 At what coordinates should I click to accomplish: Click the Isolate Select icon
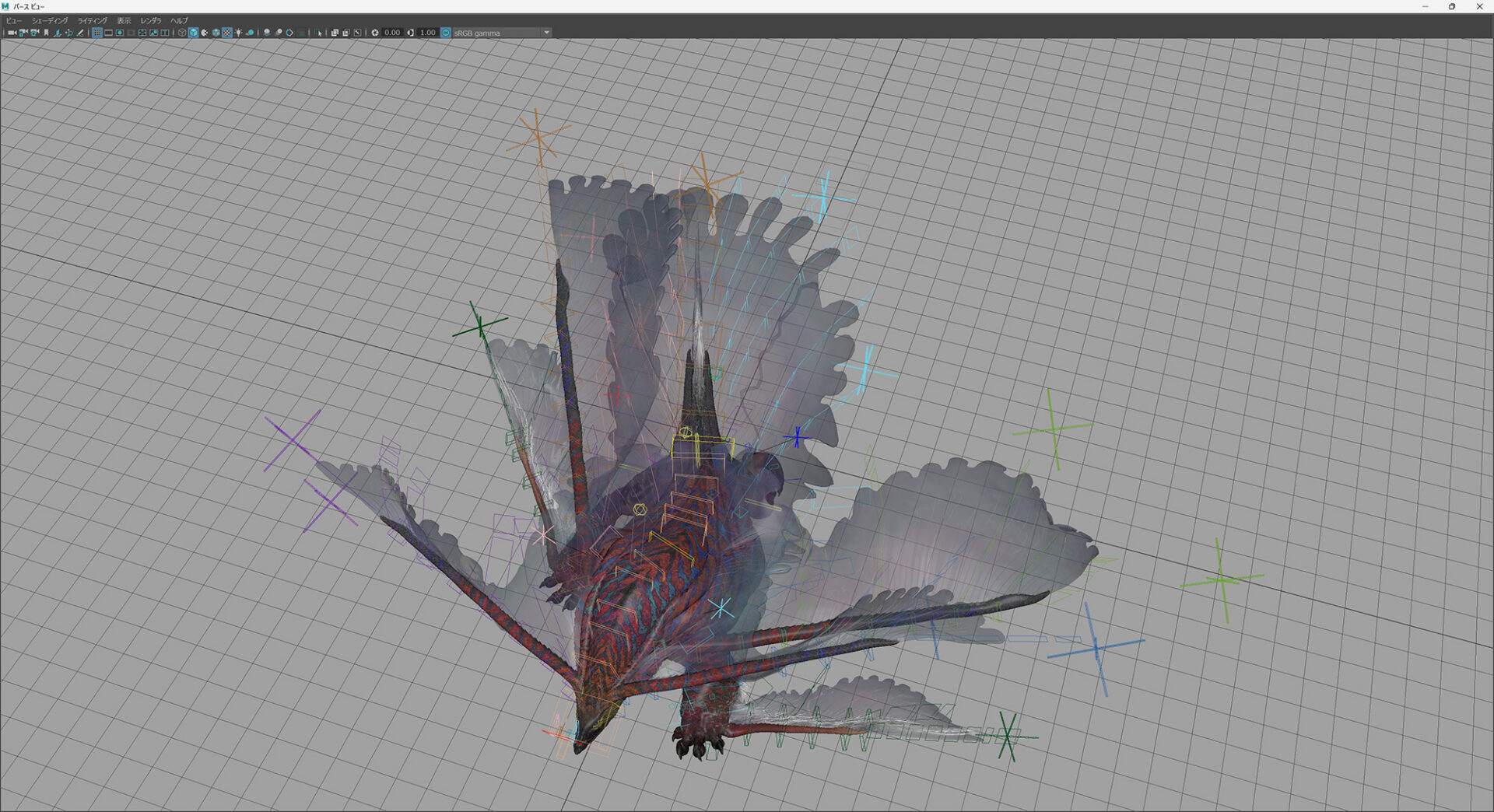pos(320,33)
